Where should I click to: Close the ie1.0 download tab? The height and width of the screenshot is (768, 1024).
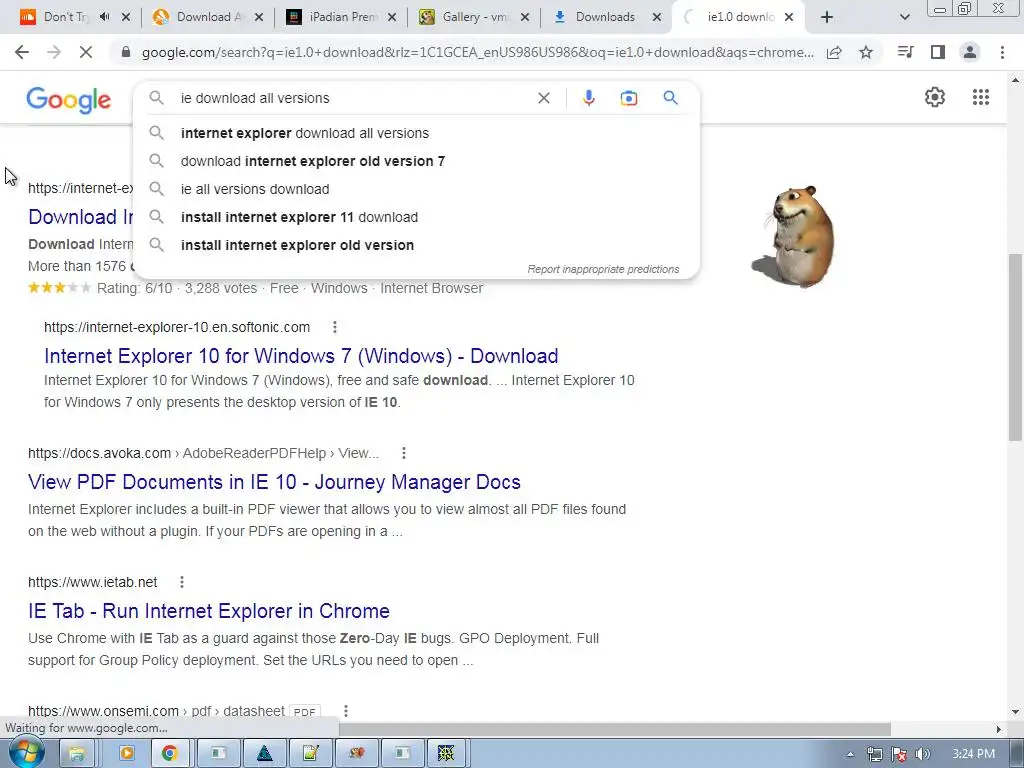tap(789, 17)
